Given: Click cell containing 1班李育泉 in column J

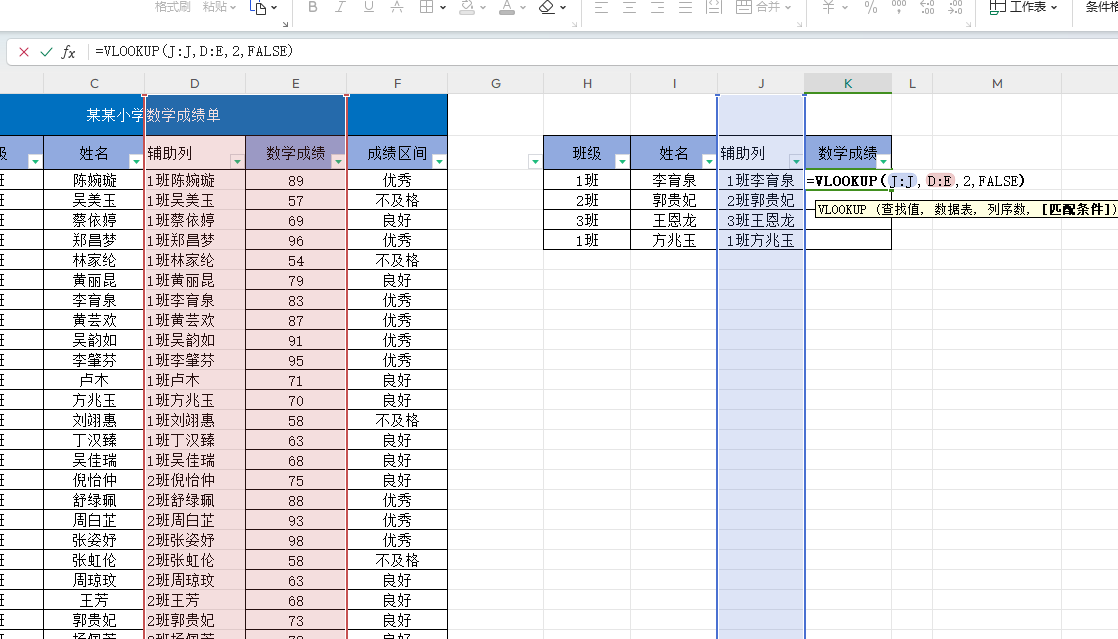Looking at the screenshot, I should [761, 180].
